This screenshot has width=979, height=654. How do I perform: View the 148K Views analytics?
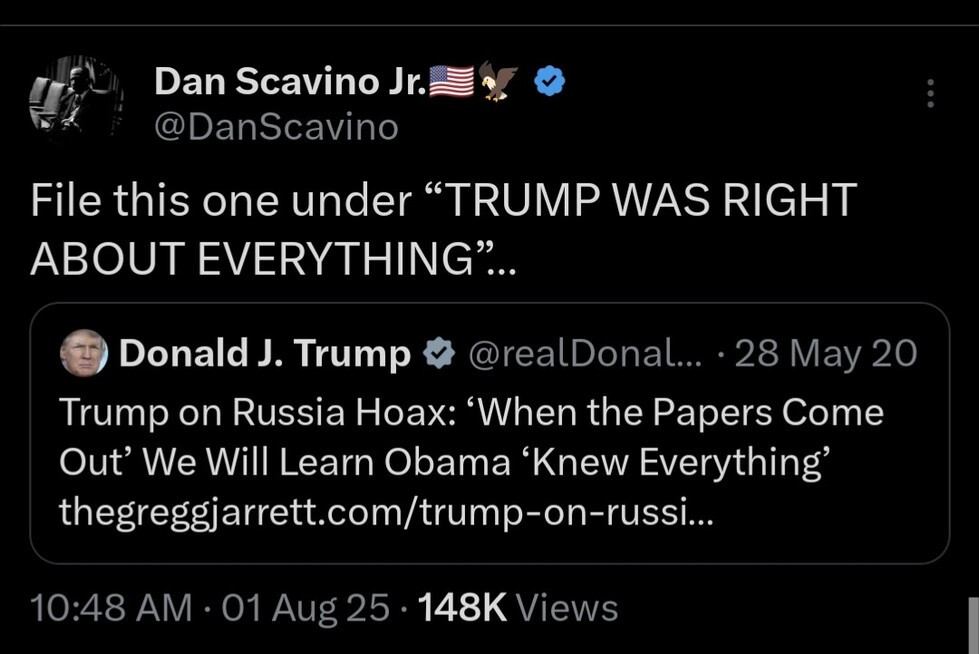517,608
